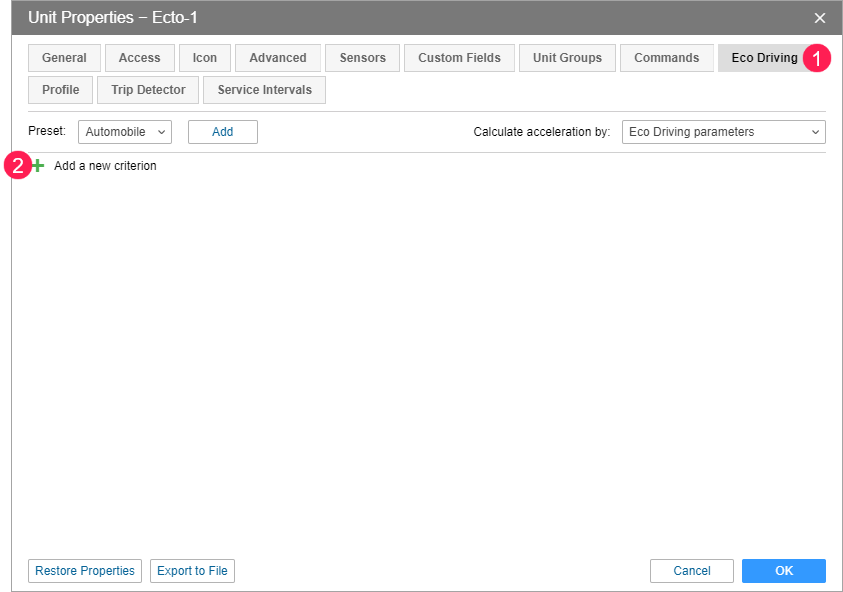Expand the Calculate acceleration by dropdown
This screenshot has width=843, height=592.
723,132
